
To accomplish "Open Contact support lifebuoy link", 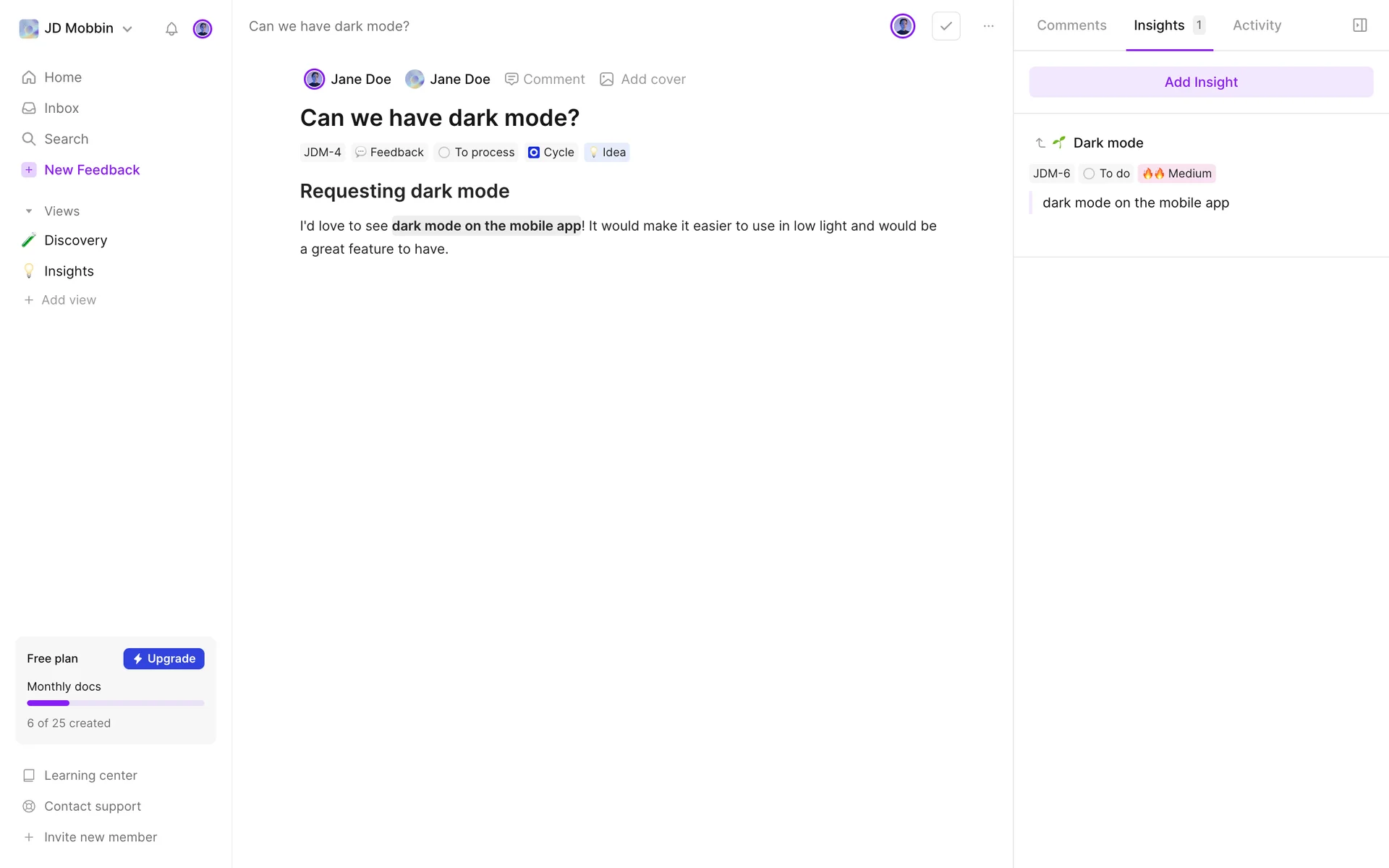I will pos(92,806).
